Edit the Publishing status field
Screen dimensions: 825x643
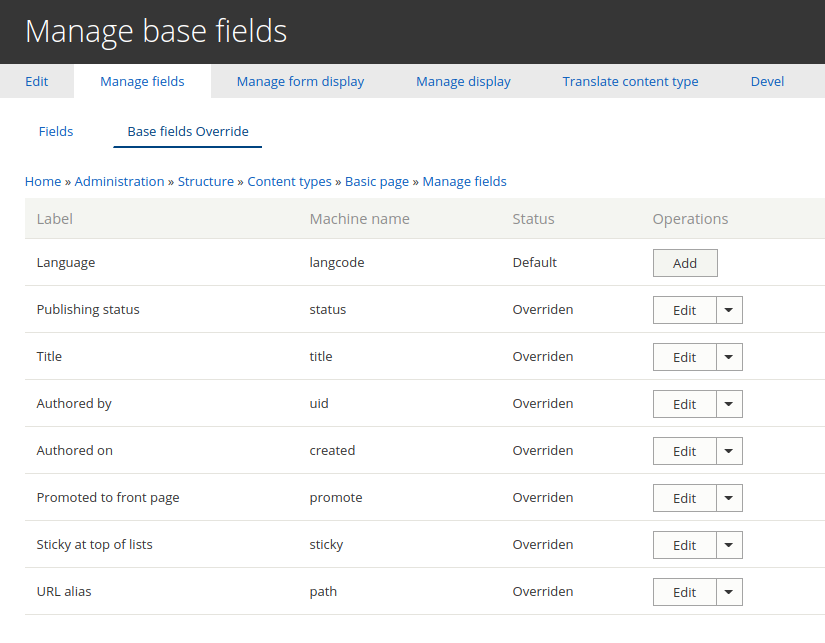point(685,310)
